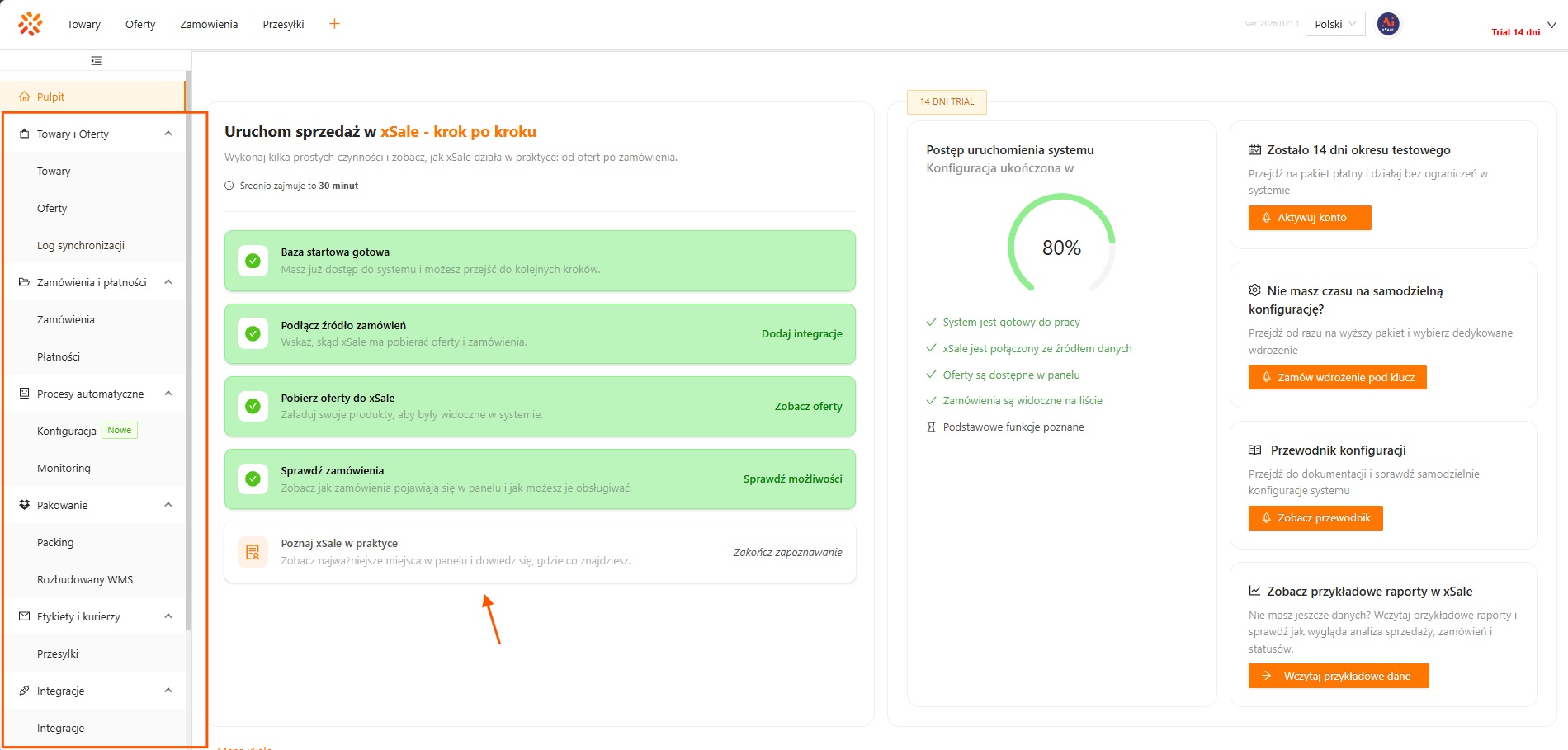The image size is (1568, 750).
Task: Open Log synchronizacji in the sidebar
Action: 81,245
